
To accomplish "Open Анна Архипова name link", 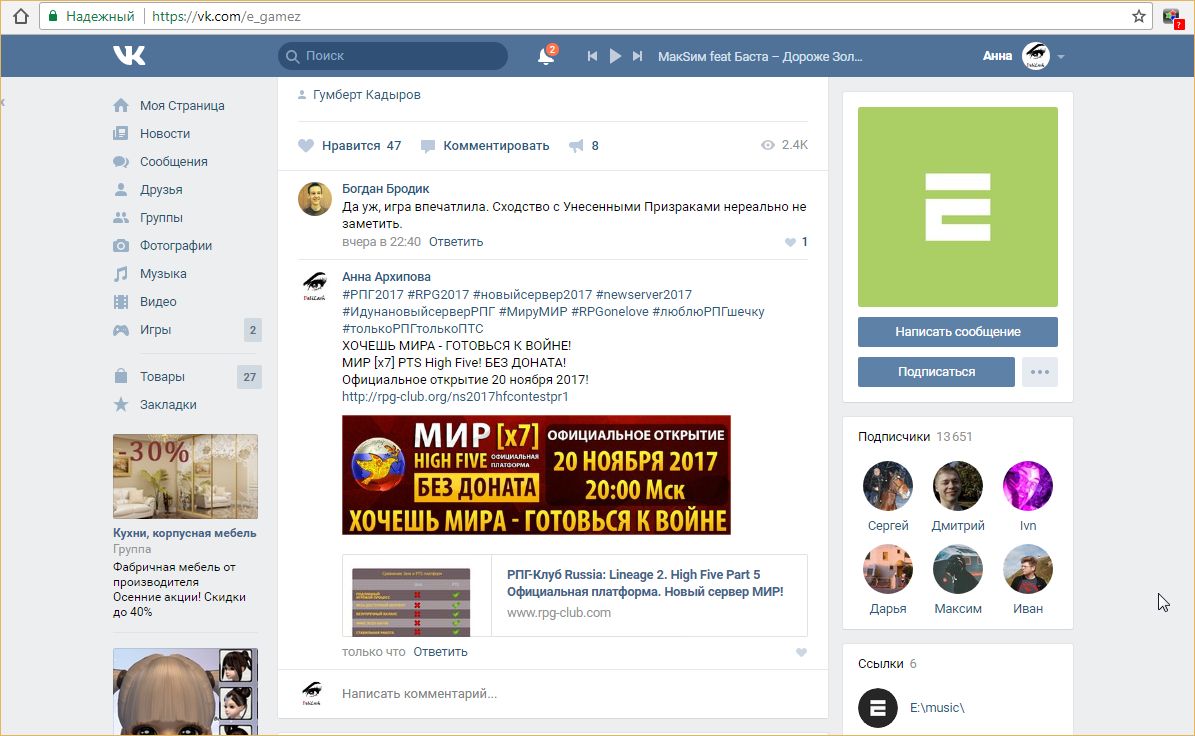I will click(386, 277).
